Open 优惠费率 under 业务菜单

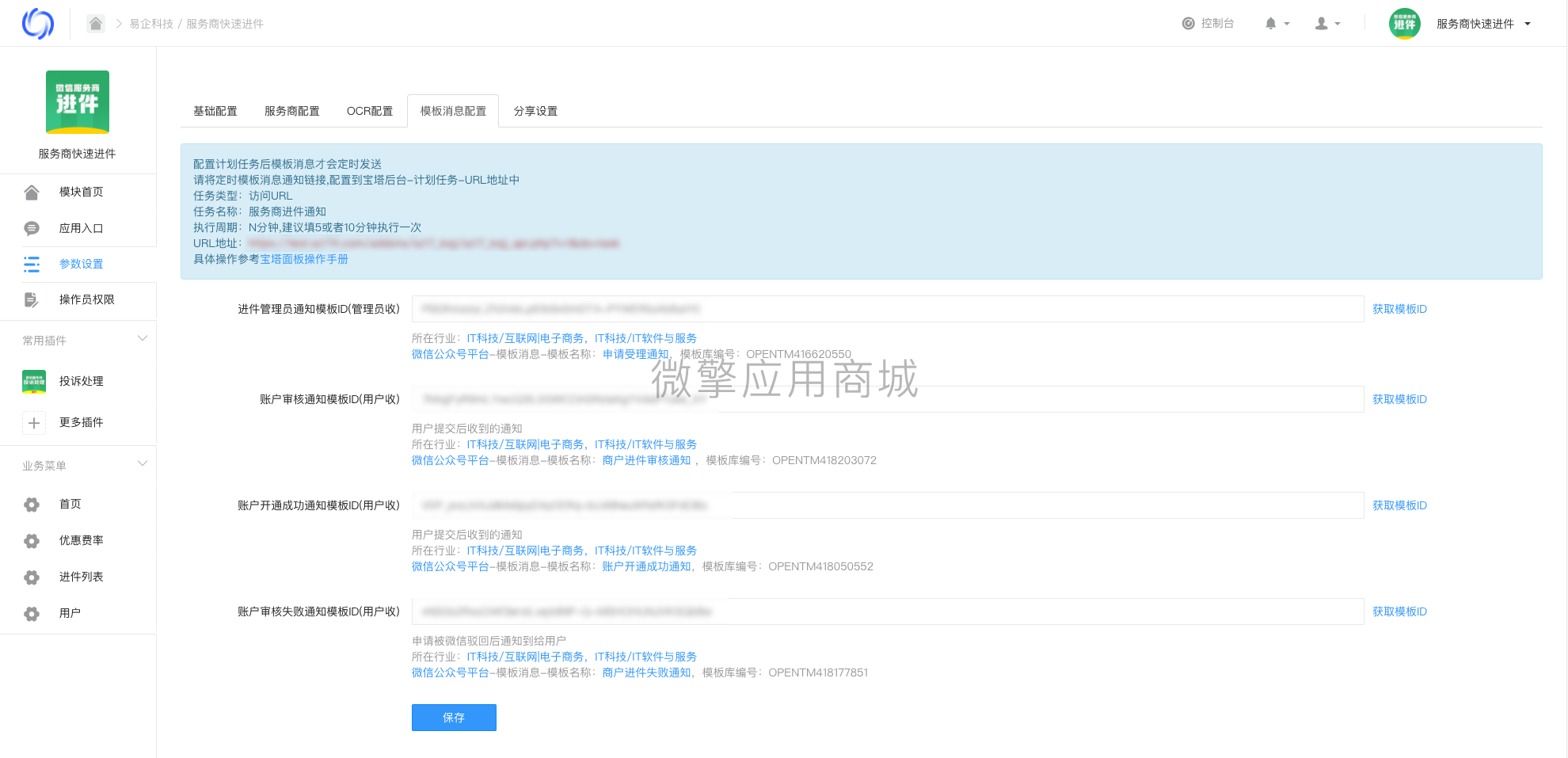[81, 540]
